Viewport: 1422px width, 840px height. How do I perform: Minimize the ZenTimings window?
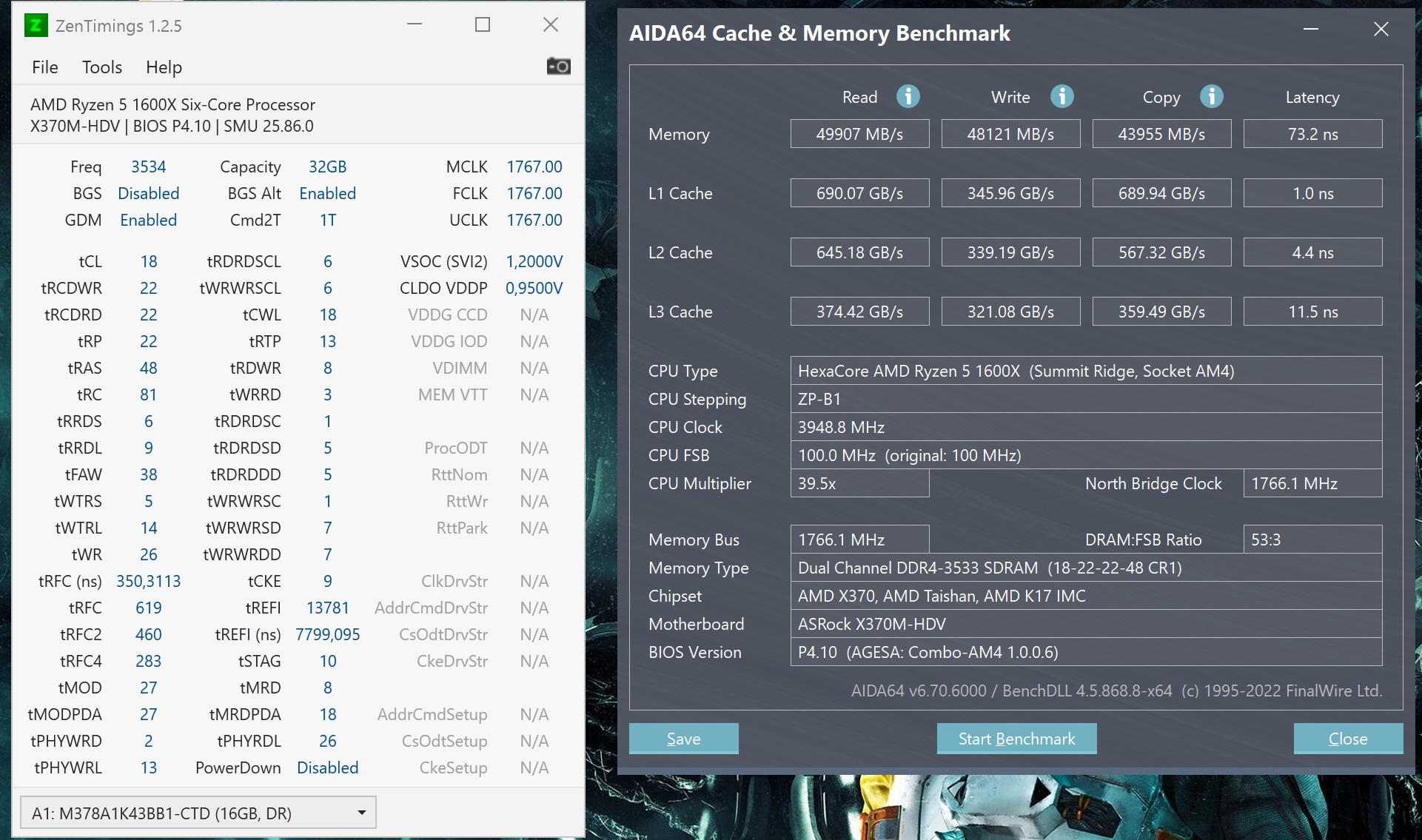point(415,25)
